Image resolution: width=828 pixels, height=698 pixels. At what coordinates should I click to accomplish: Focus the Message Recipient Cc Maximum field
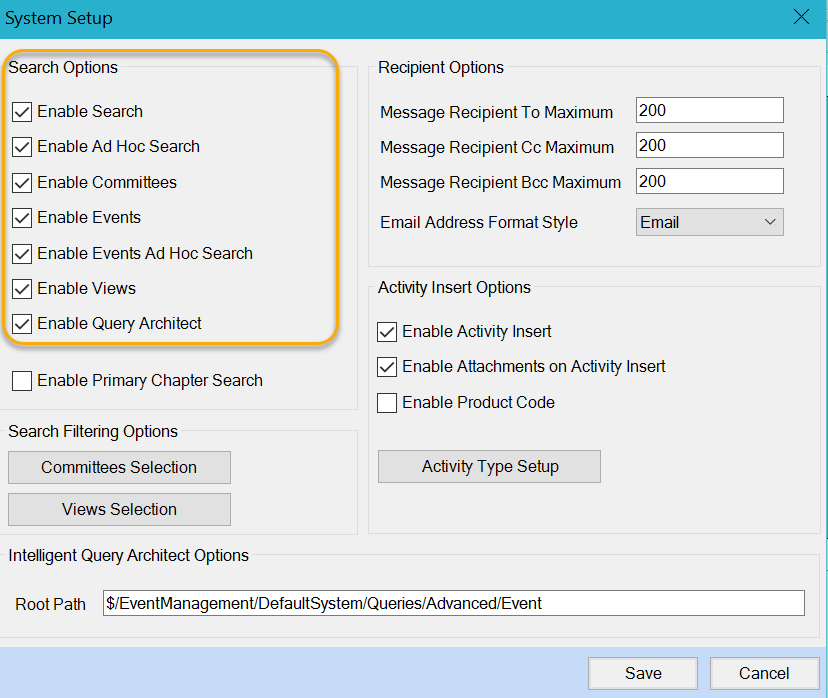709,146
